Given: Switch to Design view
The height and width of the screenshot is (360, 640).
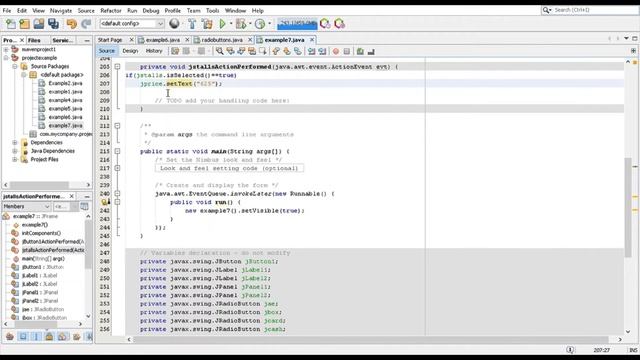Looking at the screenshot, I should pos(130,51).
